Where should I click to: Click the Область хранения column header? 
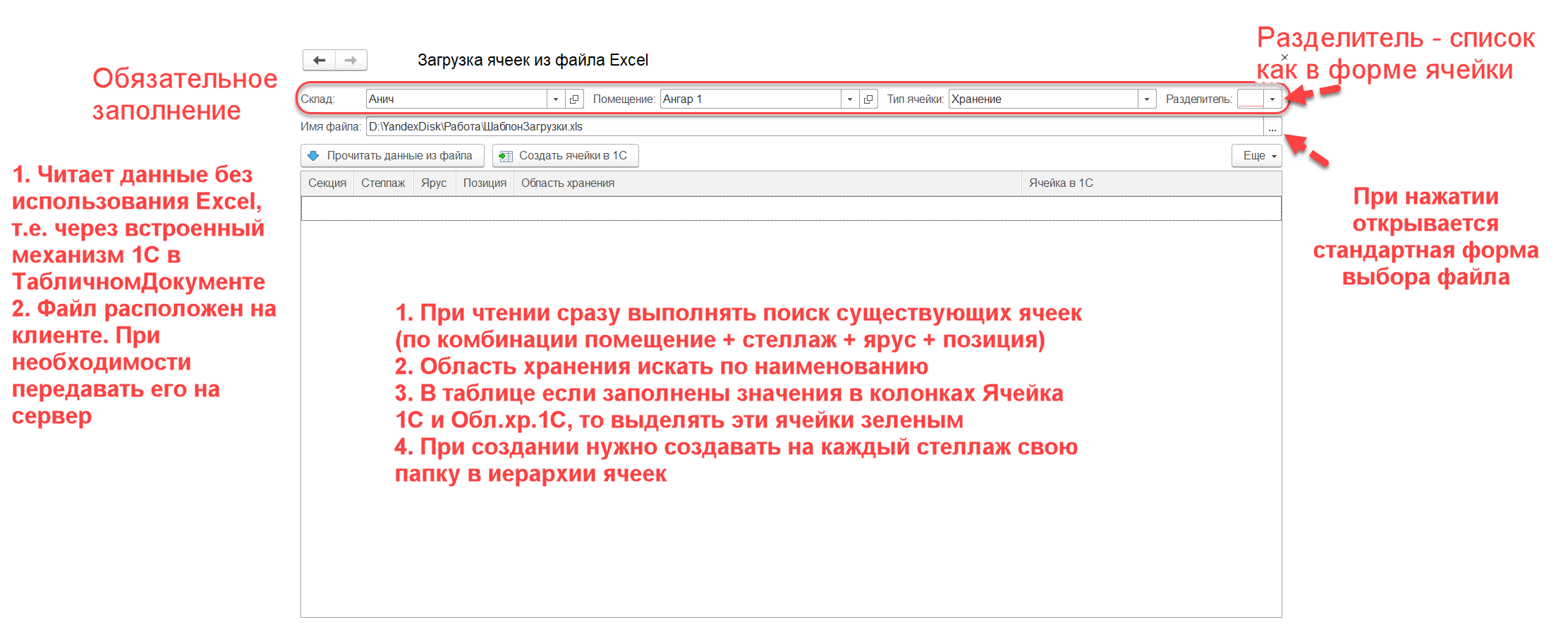click(x=568, y=183)
